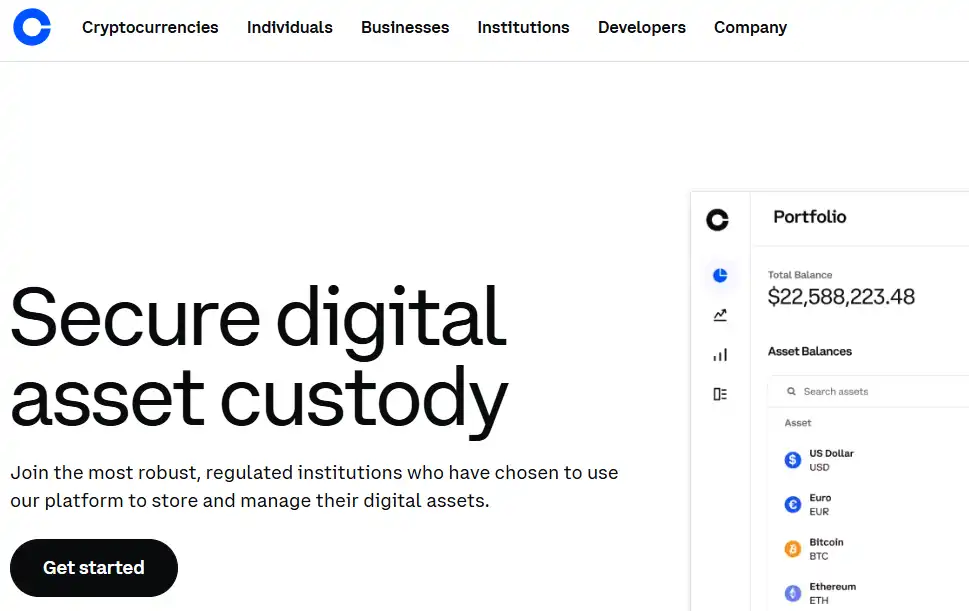Viewport: 969px width, 611px height.
Task: Click the Coinbase logo in the navbar
Action: (31, 27)
